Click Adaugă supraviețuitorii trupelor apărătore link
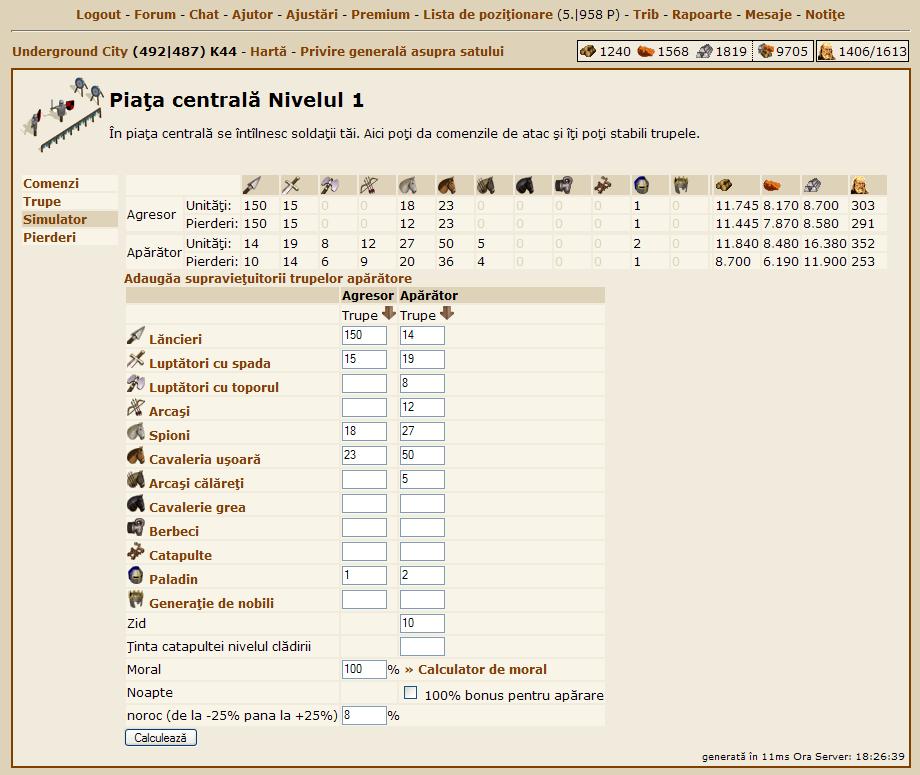This screenshot has height=775, width=920. tap(268, 279)
